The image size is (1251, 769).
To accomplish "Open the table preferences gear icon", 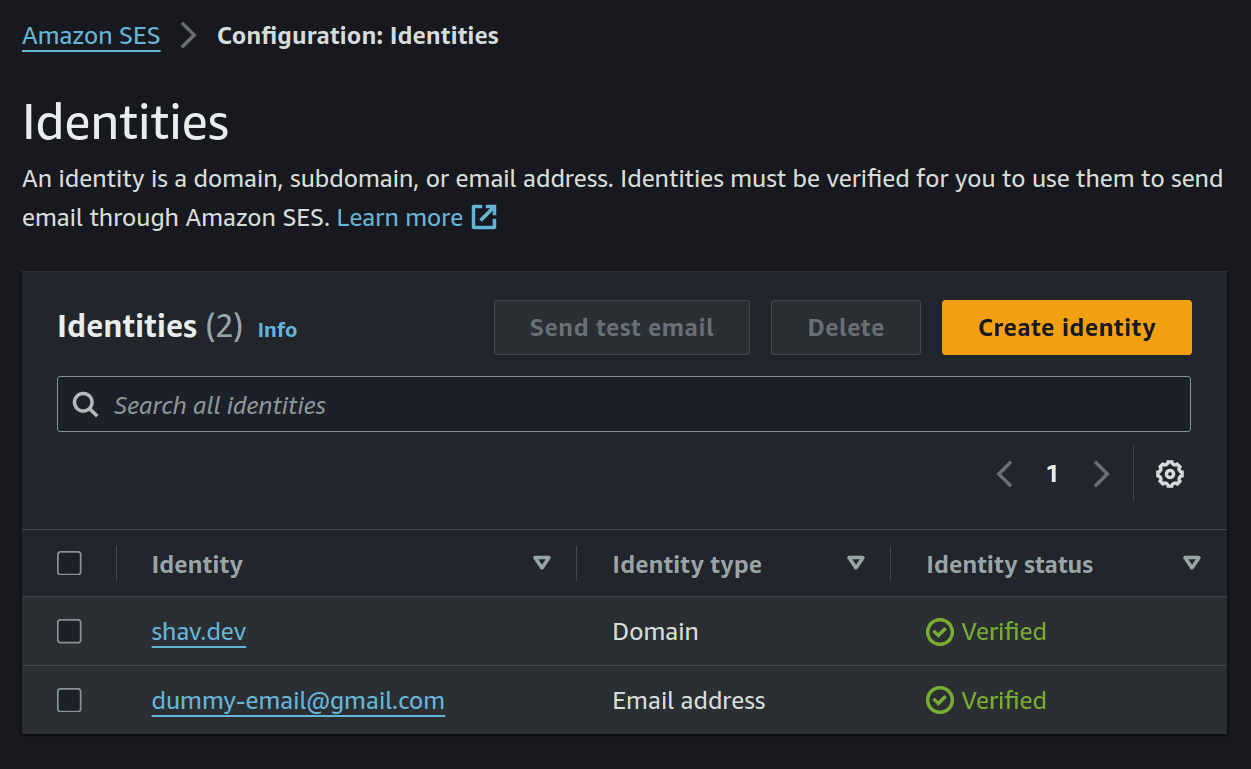I will 1169,474.
